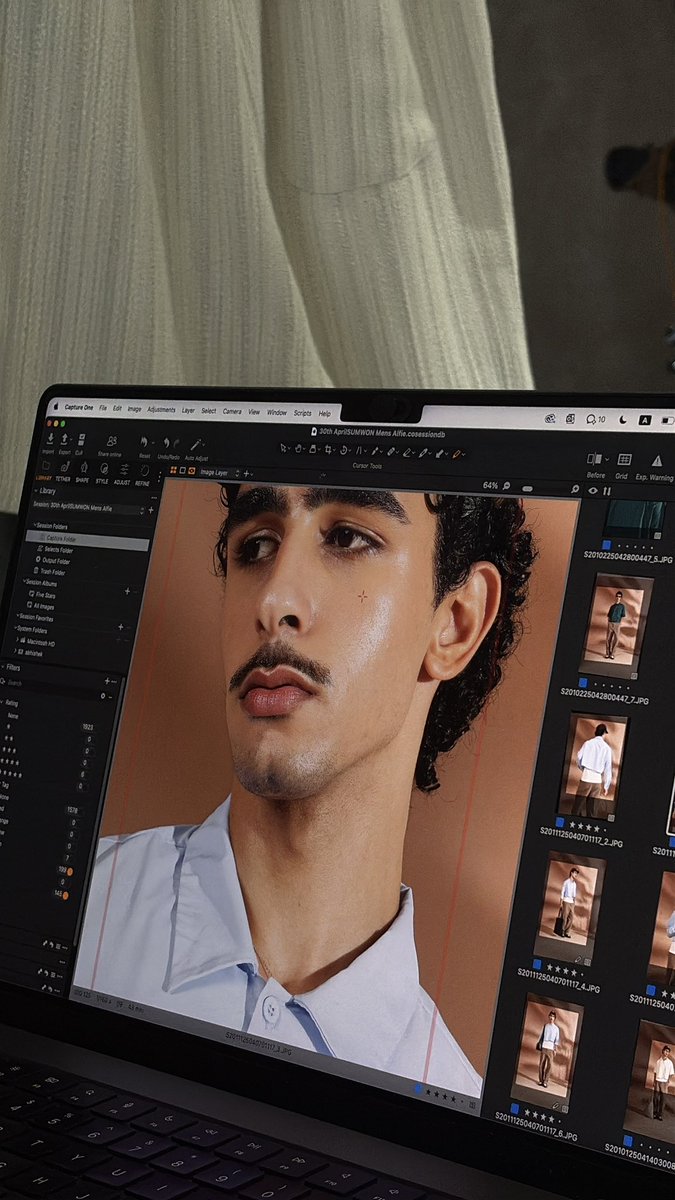Select the pointer cursor tool
The height and width of the screenshot is (1200, 675).
(285, 449)
